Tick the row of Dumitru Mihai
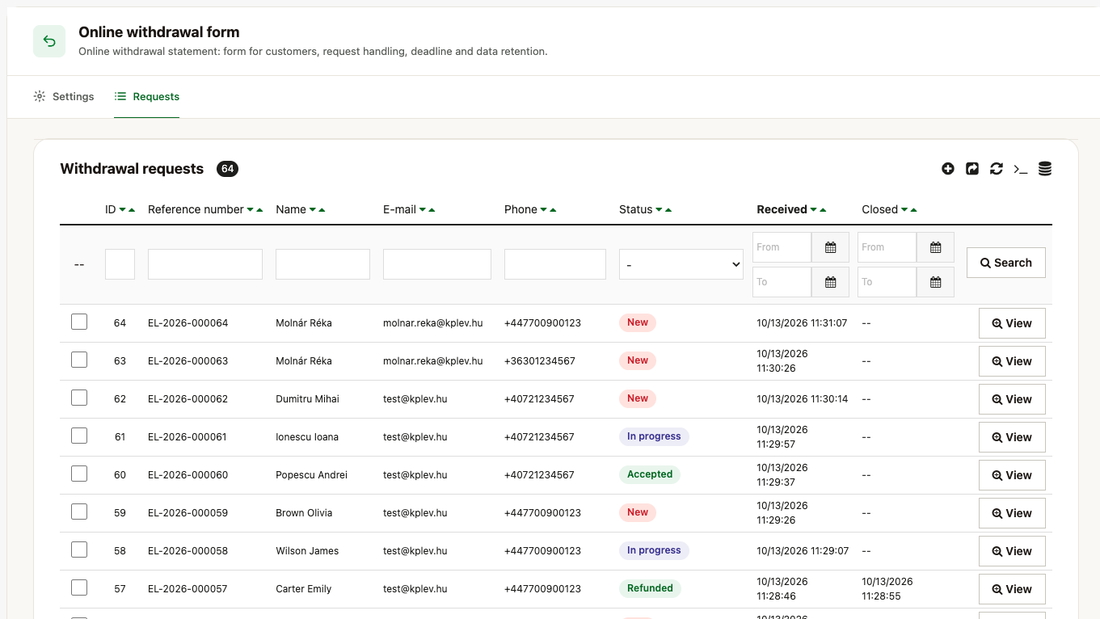 pos(79,398)
